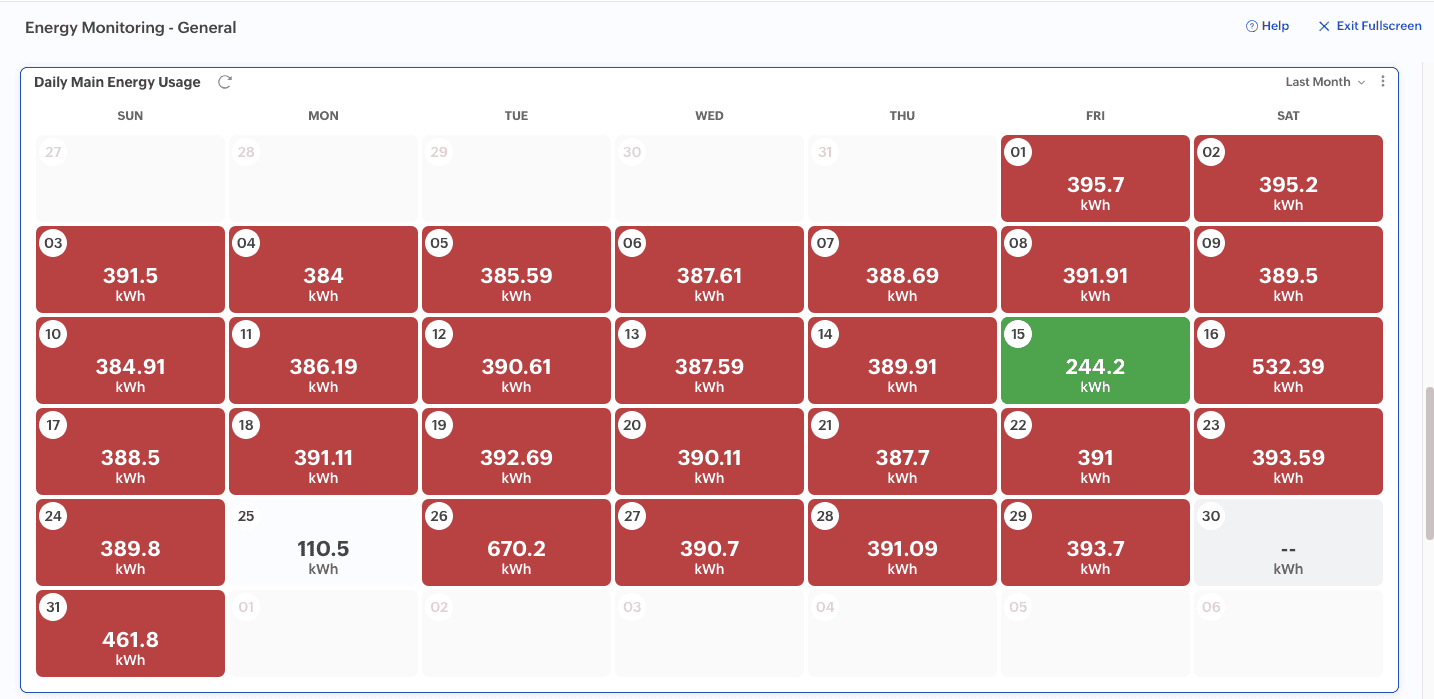Click the Energy Monitoring - General page title
The width and height of the screenshot is (1434, 699).
[x=130, y=28]
